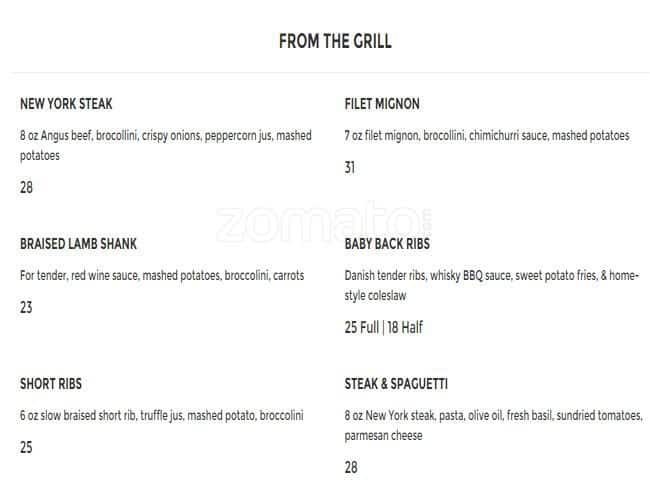Select the NEW YORK STEAK title
The image size is (650, 503).
coord(66,104)
